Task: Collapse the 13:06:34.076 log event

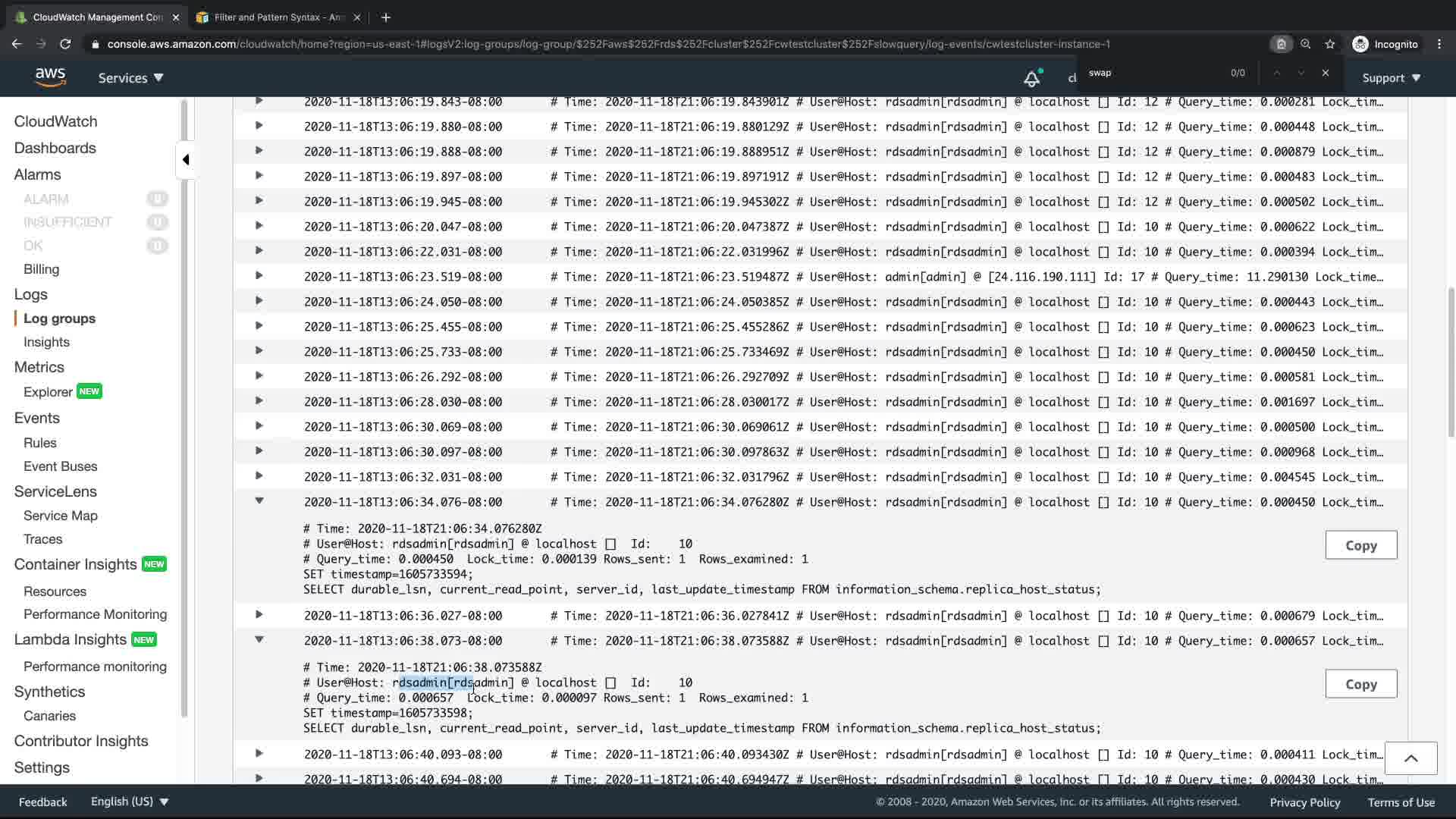Action: 259,501
